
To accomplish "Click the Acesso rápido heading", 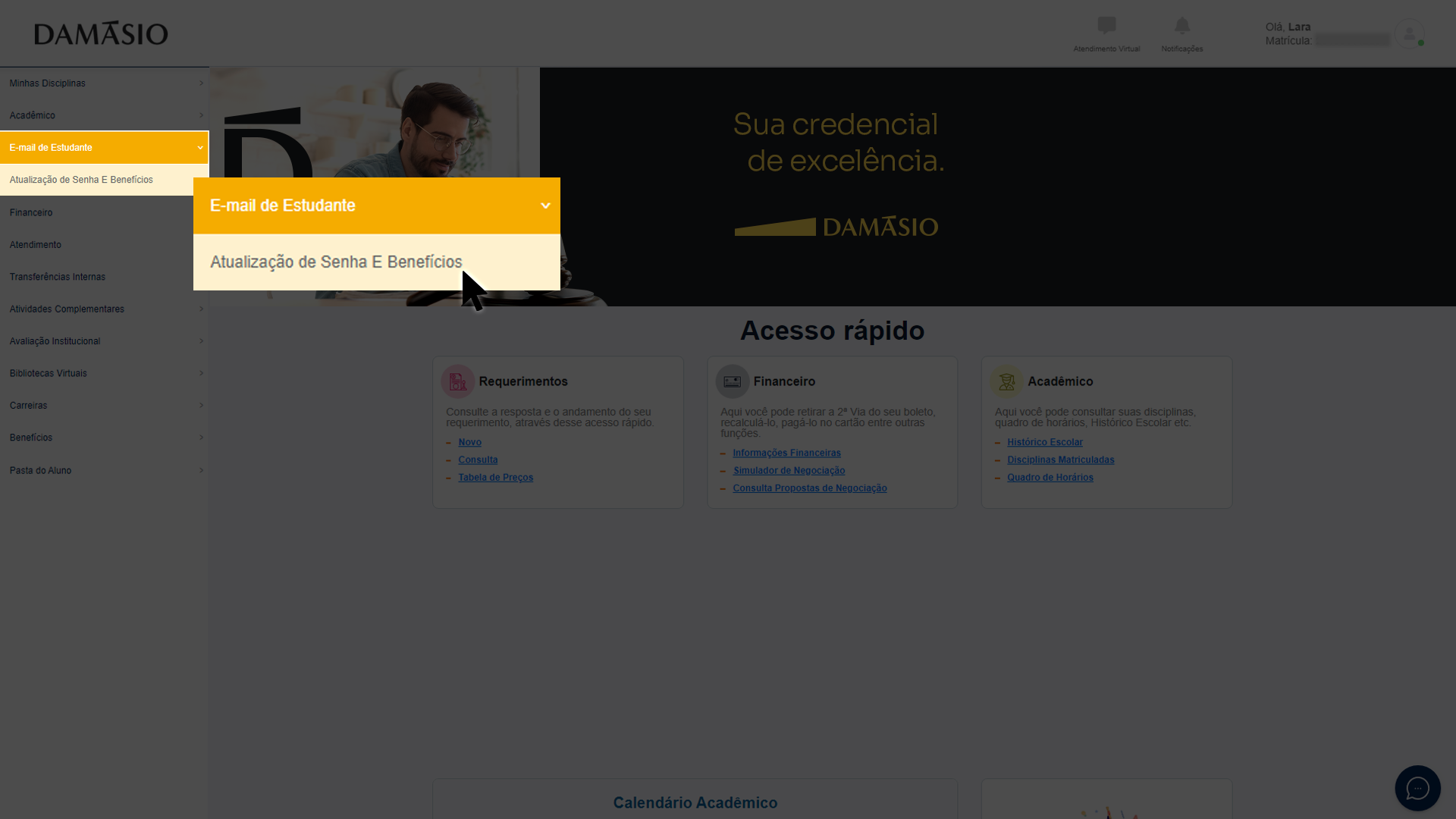I will [832, 331].
